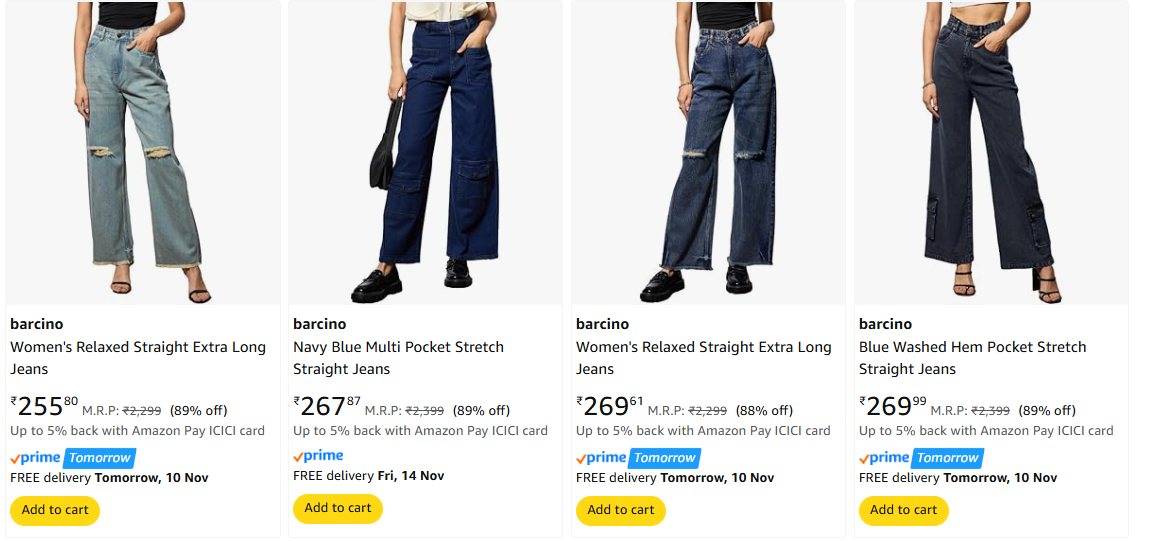Click the ₹267.87 price of Navy Blue jeans
This screenshot has width=1154, height=541.
pos(327,406)
